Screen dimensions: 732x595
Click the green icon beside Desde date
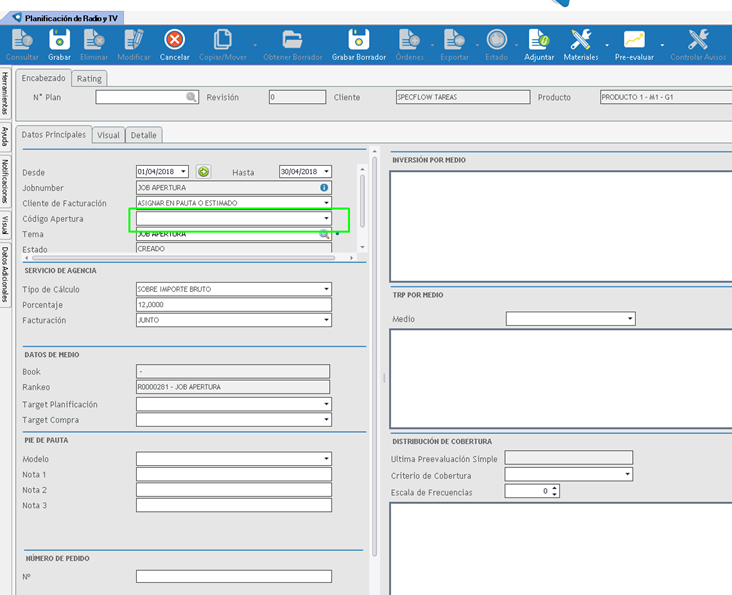(x=203, y=172)
